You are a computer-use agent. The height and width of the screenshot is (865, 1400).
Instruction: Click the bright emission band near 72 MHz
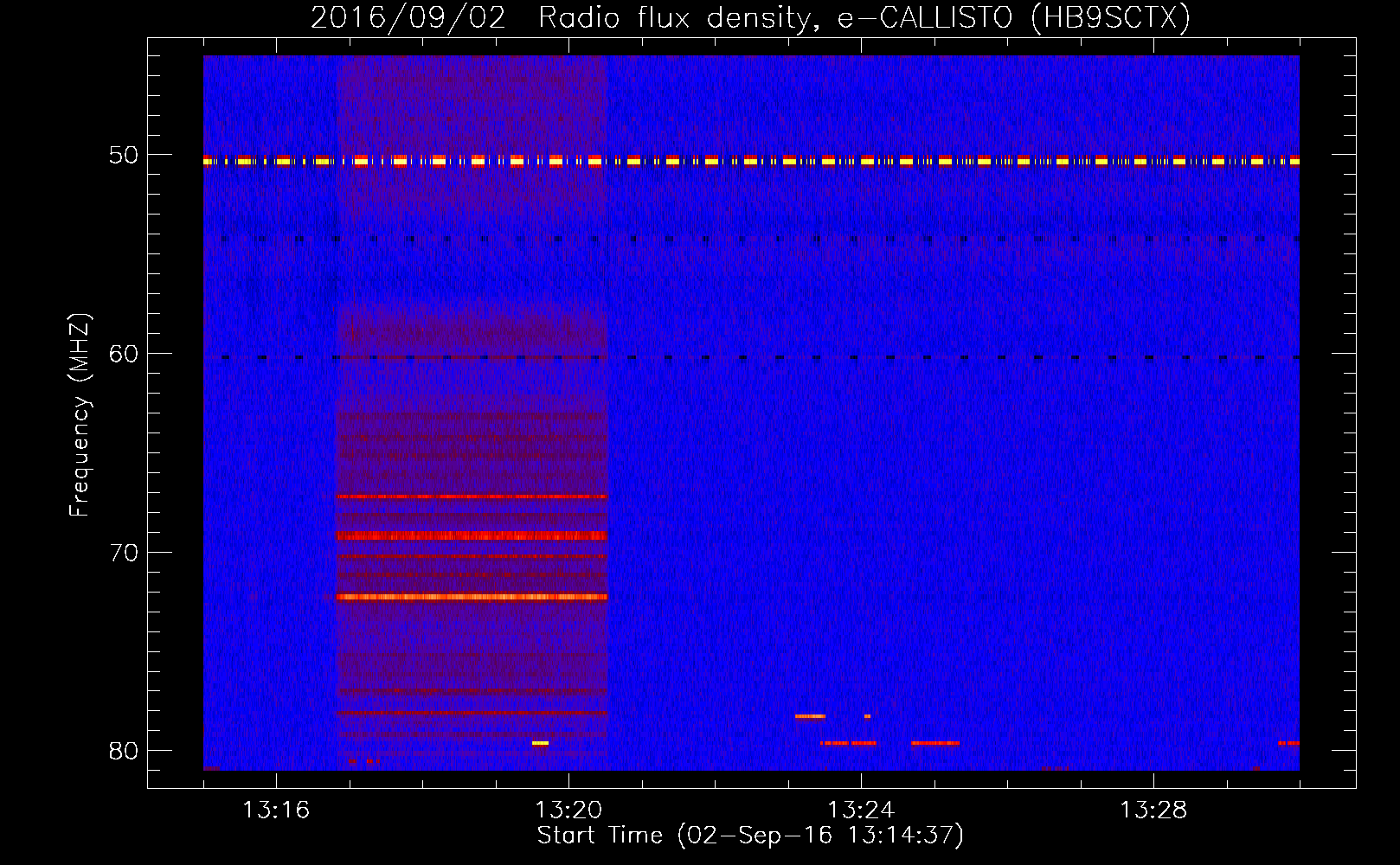coord(472,597)
